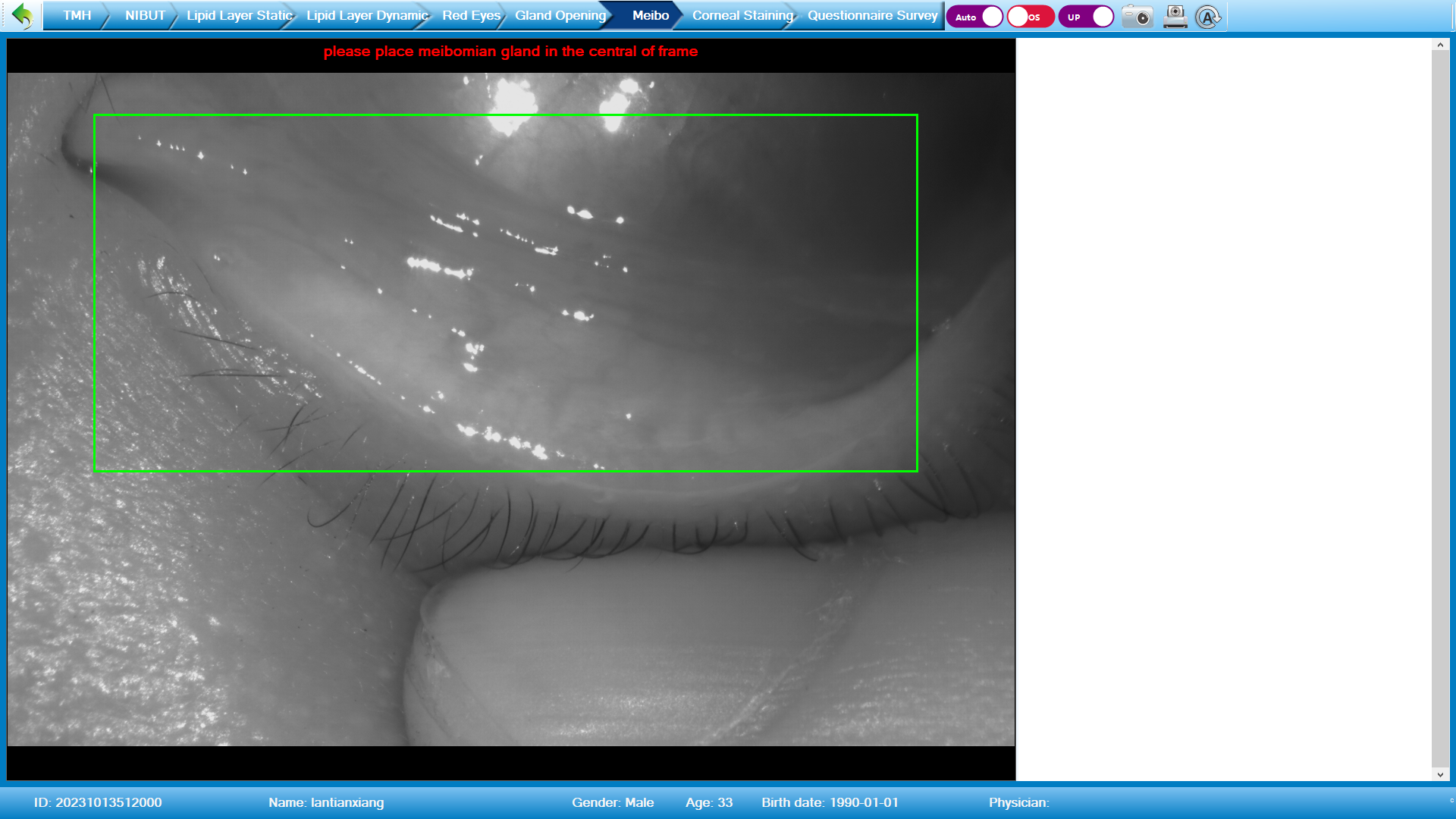Open the Lipid Layer Static tab
This screenshot has height=819, width=1456.
[x=239, y=15]
